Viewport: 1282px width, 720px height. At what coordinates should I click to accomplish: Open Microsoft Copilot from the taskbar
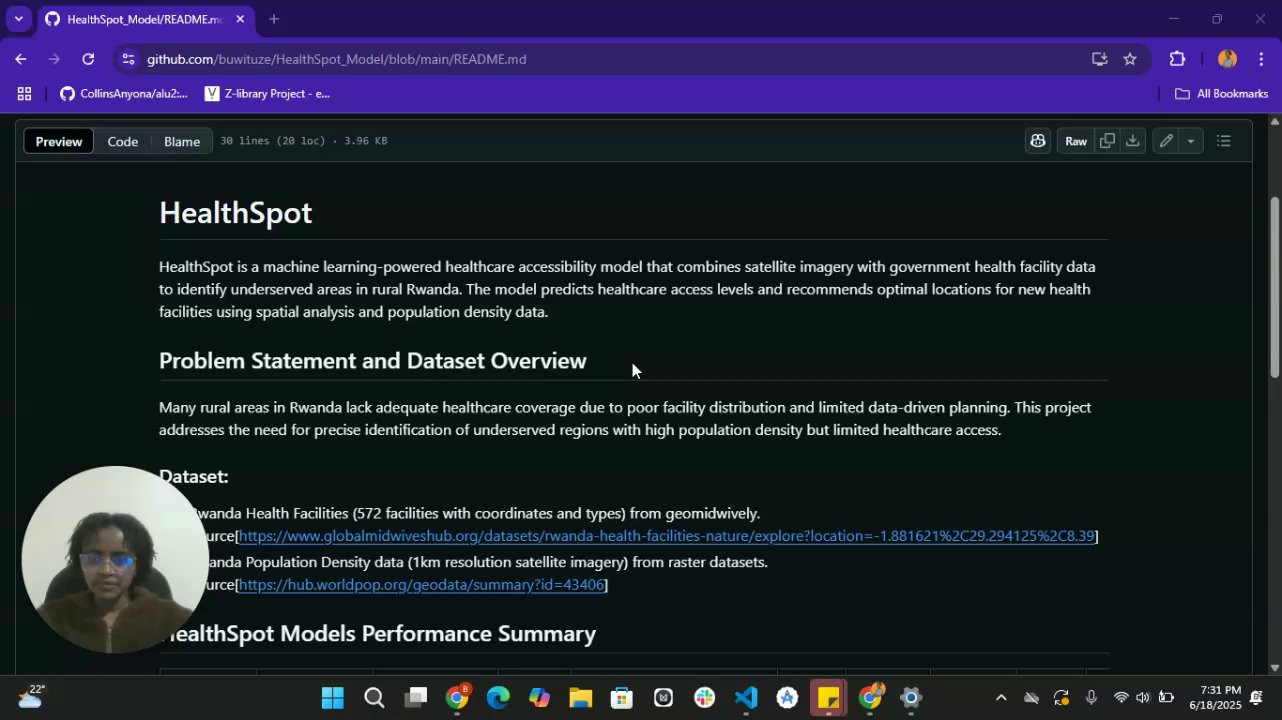[x=539, y=698]
